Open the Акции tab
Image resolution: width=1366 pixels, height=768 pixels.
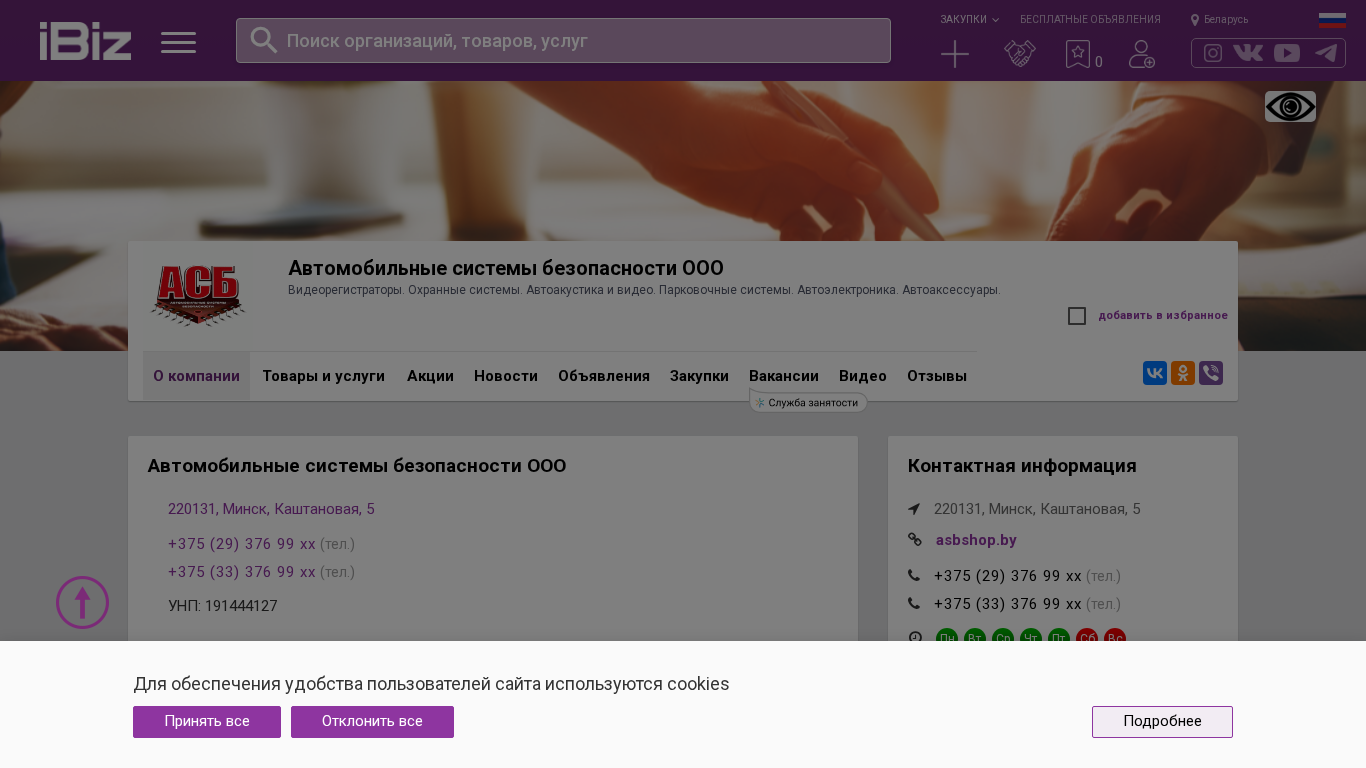tap(430, 376)
